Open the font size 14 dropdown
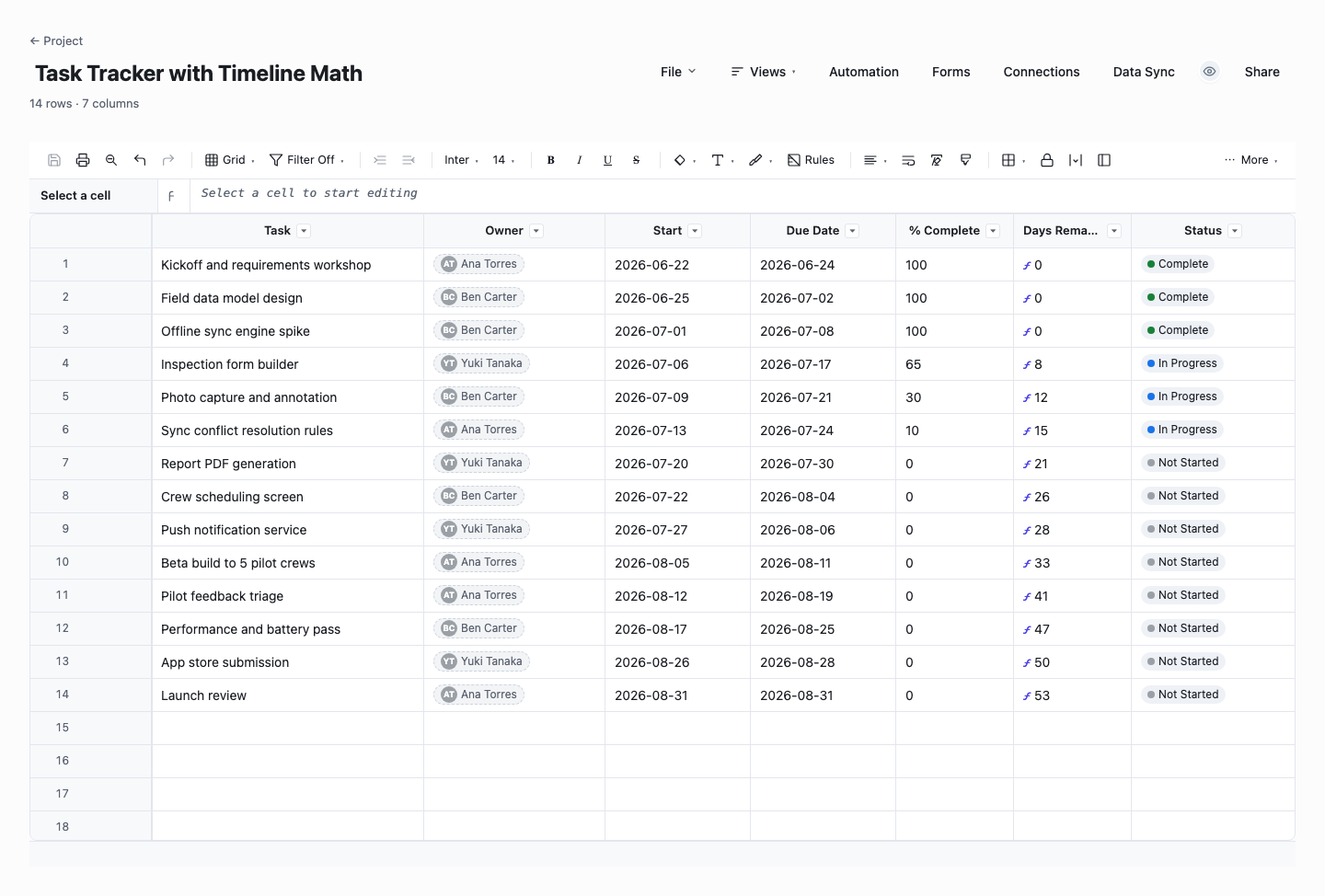The width and height of the screenshot is (1325, 896). click(503, 160)
